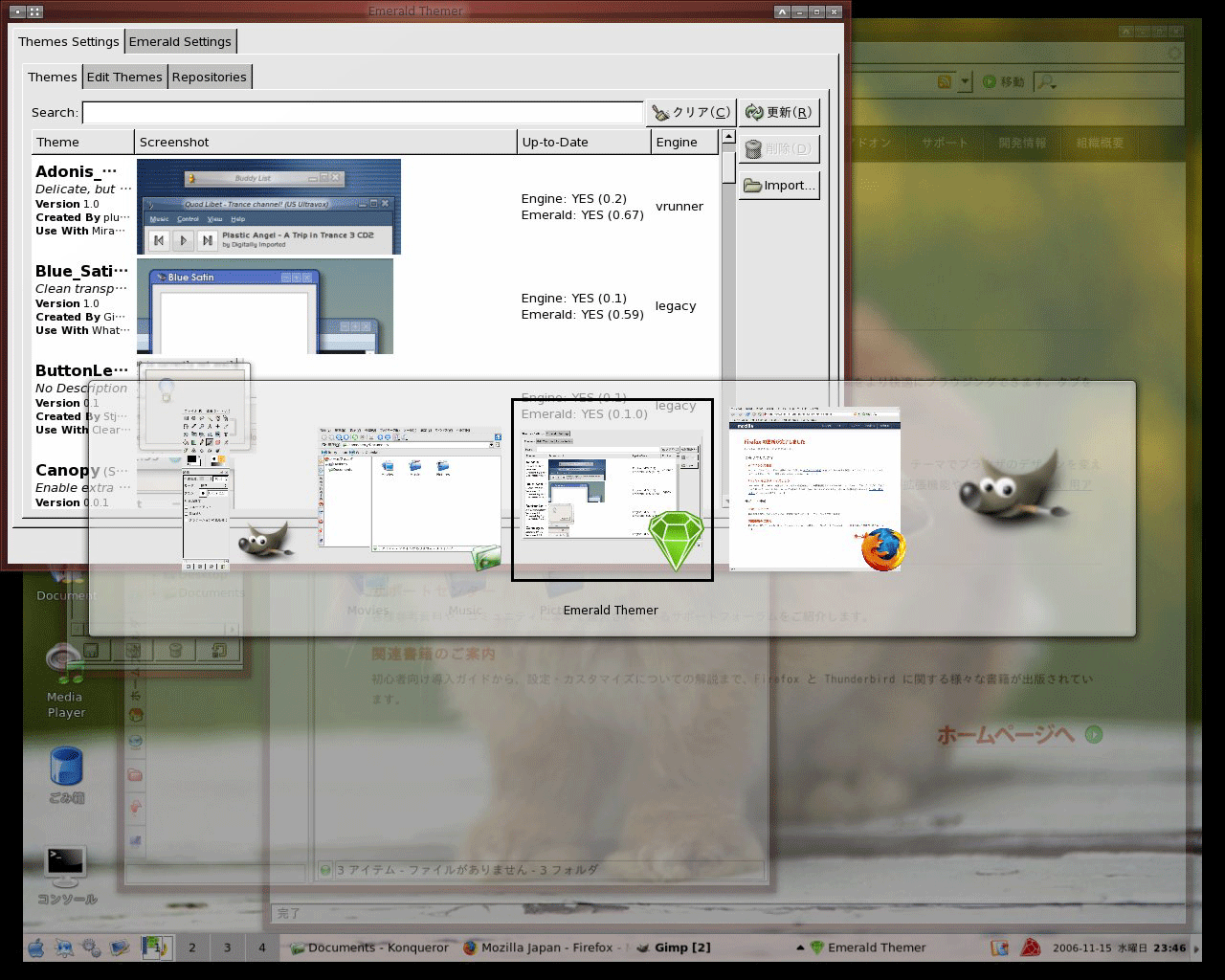Click the クリア(C) clear button
The width and height of the screenshot is (1225, 980).
pos(691,112)
